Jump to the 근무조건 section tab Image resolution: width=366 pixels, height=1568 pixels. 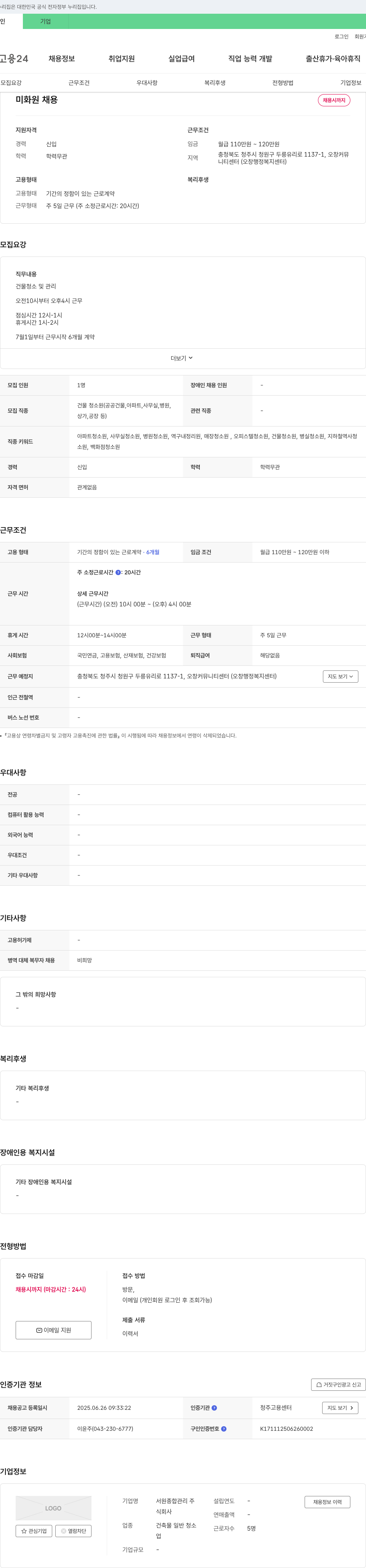coord(79,83)
